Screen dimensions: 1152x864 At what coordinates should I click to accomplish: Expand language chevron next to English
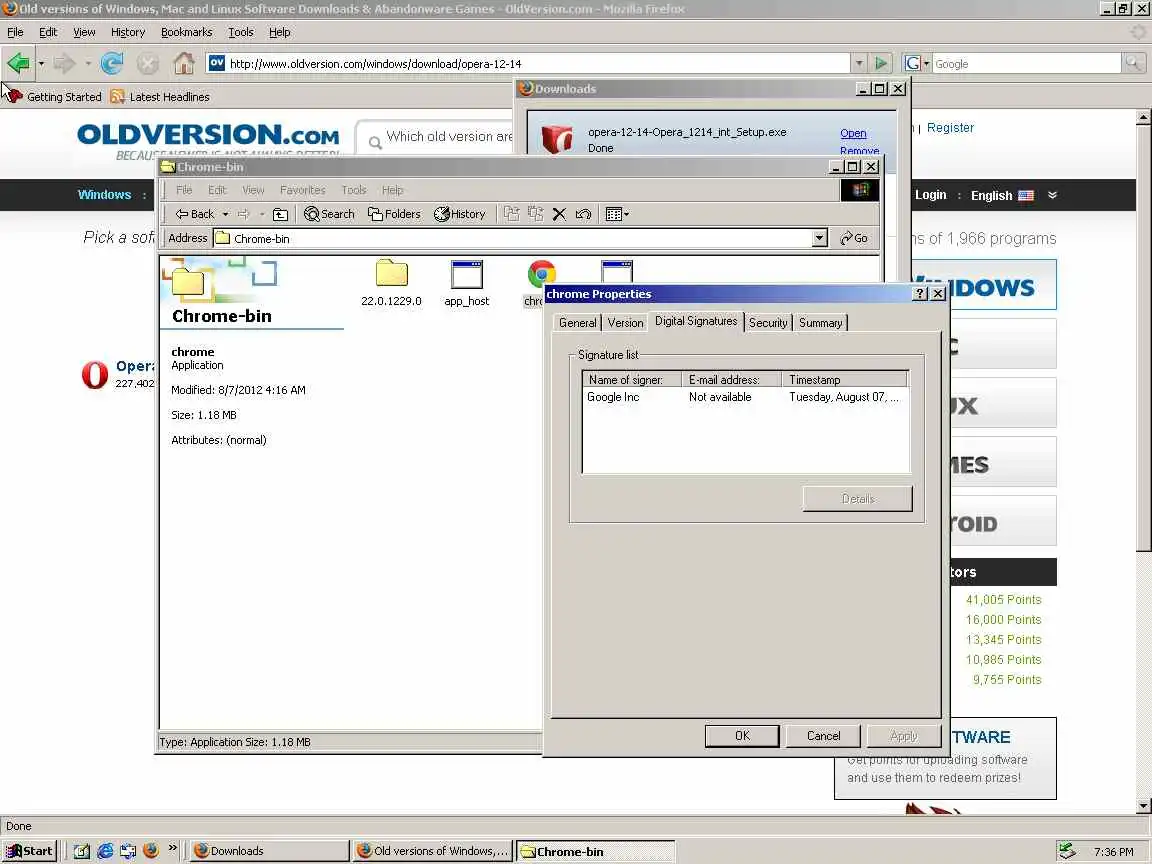(1052, 195)
